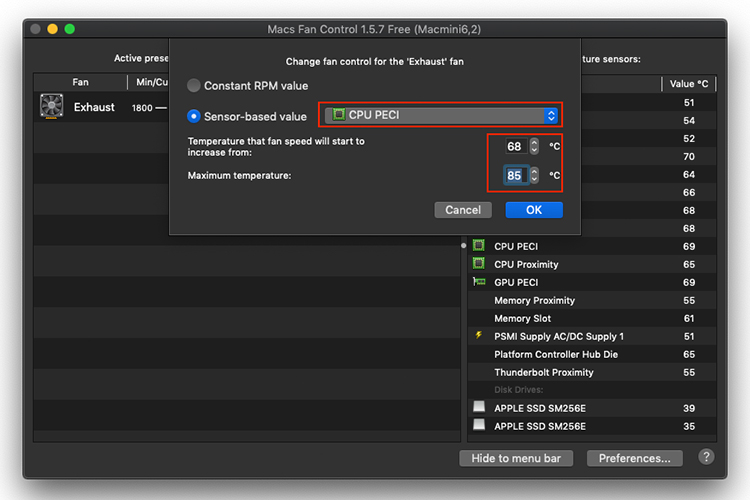Image resolution: width=750 pixels, height=500 pixels.
Task: Click the CPU PECI chip icon in sensor list
Action: (x=478, y=245)
